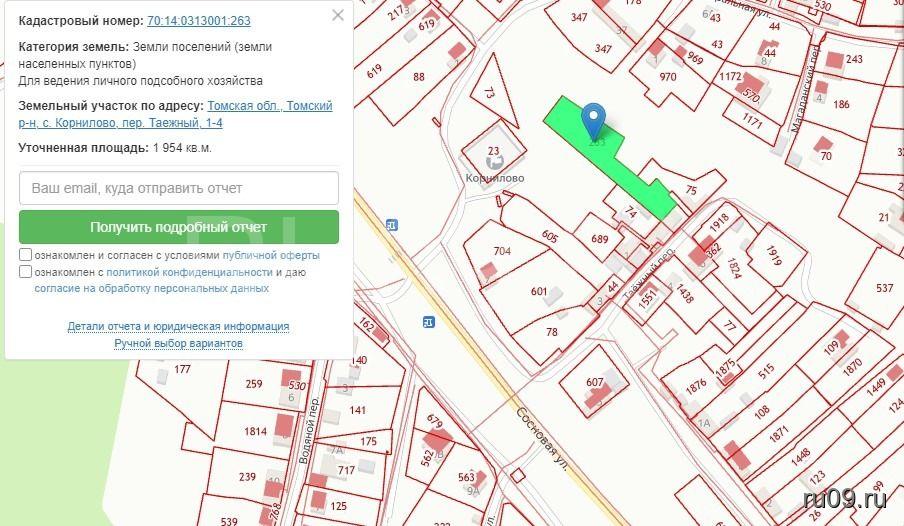The width and height of the screenshot is (904, 526).
Task: Open Детали отчета и юридическая информация link
Action: coord(178,326)
